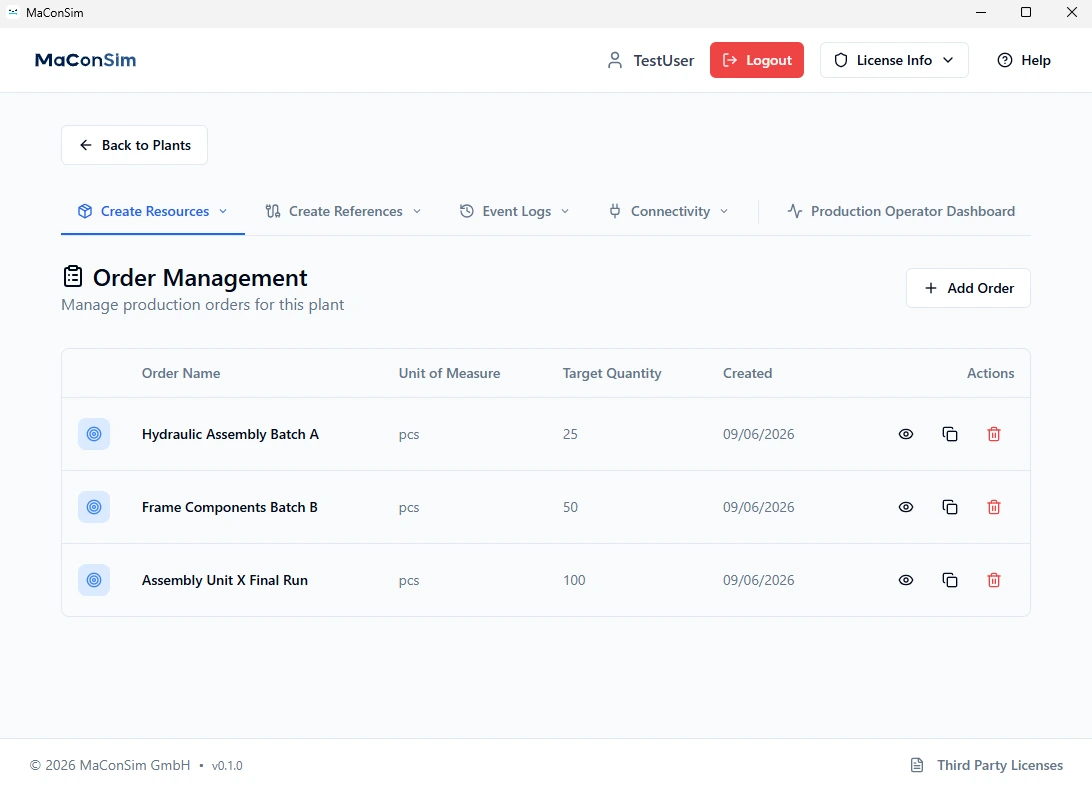
Task: Click the target icon for Hydraulic Assembly Batch A
Action: (94, 434)
